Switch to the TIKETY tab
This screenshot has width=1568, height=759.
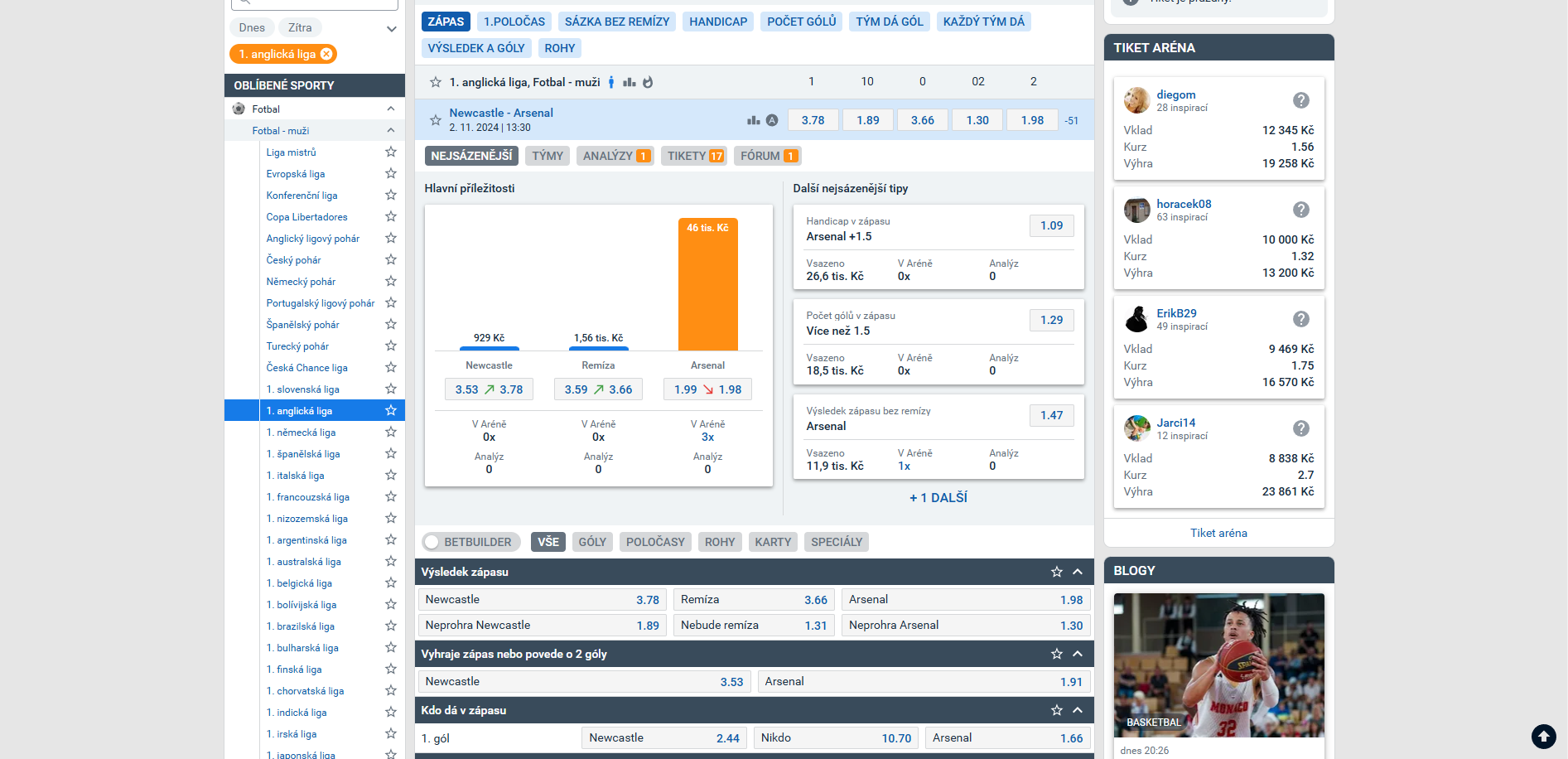[695, 156]
